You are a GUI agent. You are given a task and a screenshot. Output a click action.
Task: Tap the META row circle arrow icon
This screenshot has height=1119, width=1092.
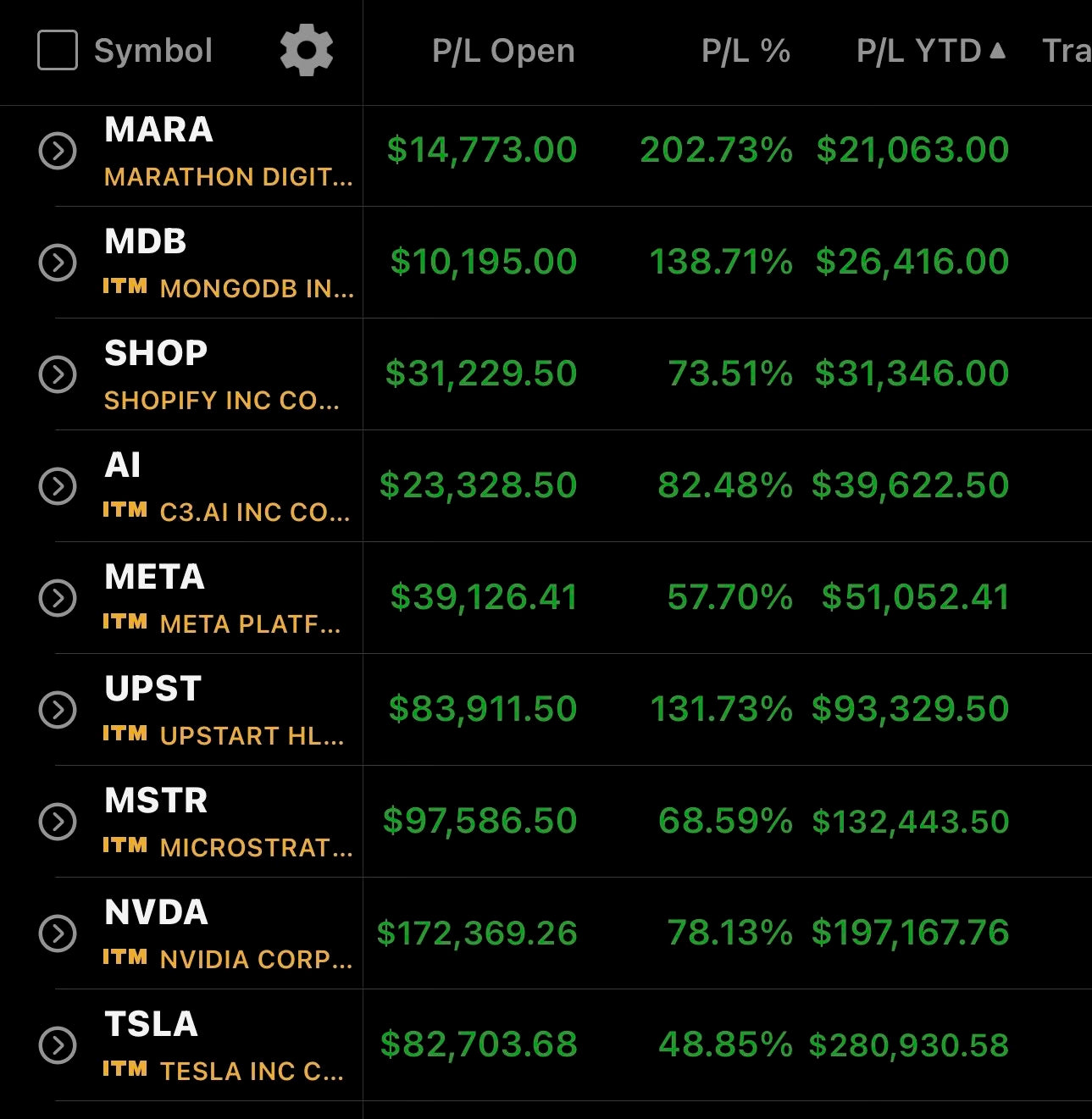[x=58, y=598]
